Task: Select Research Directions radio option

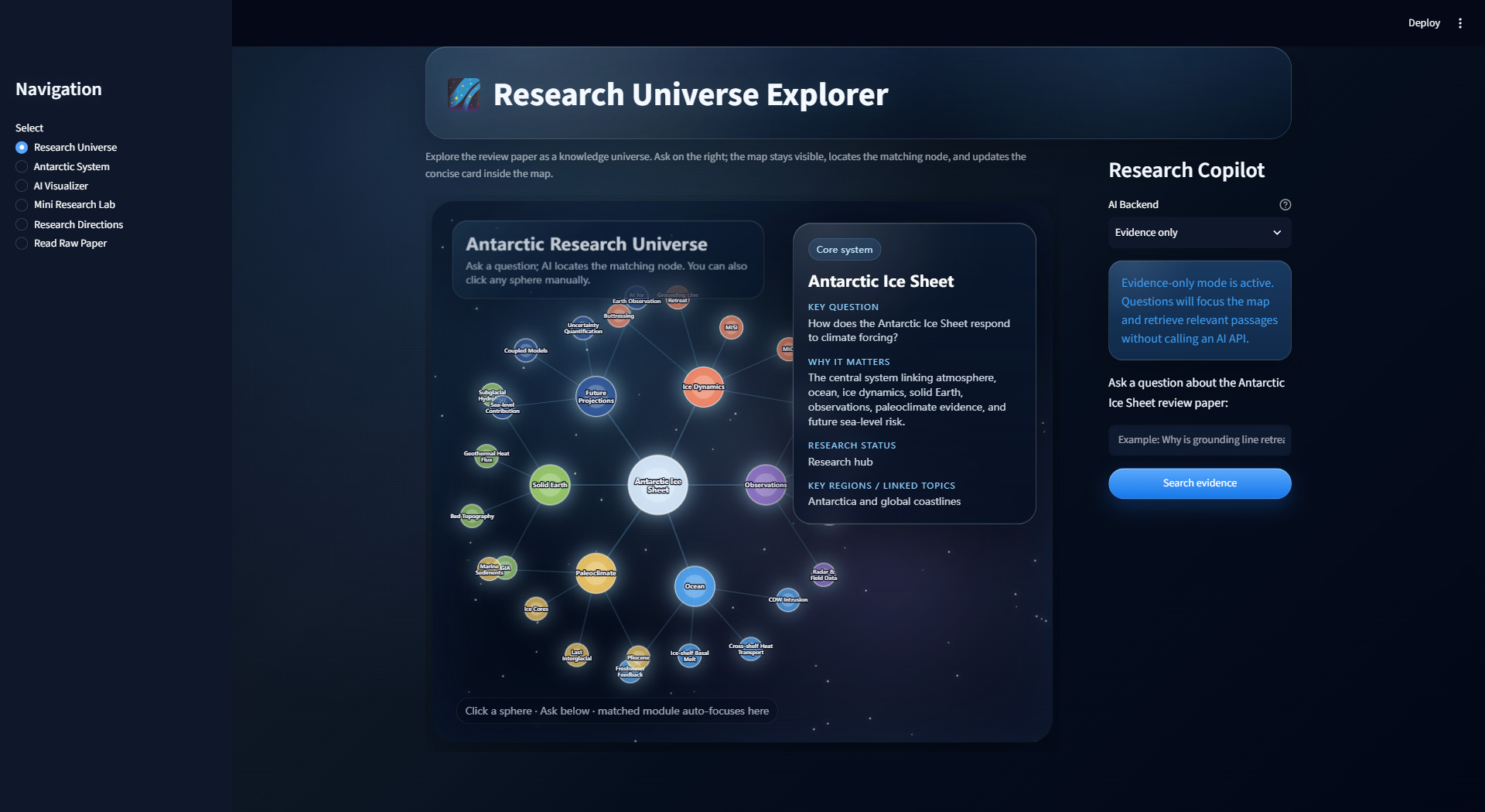Action: [x=70, y=224]
